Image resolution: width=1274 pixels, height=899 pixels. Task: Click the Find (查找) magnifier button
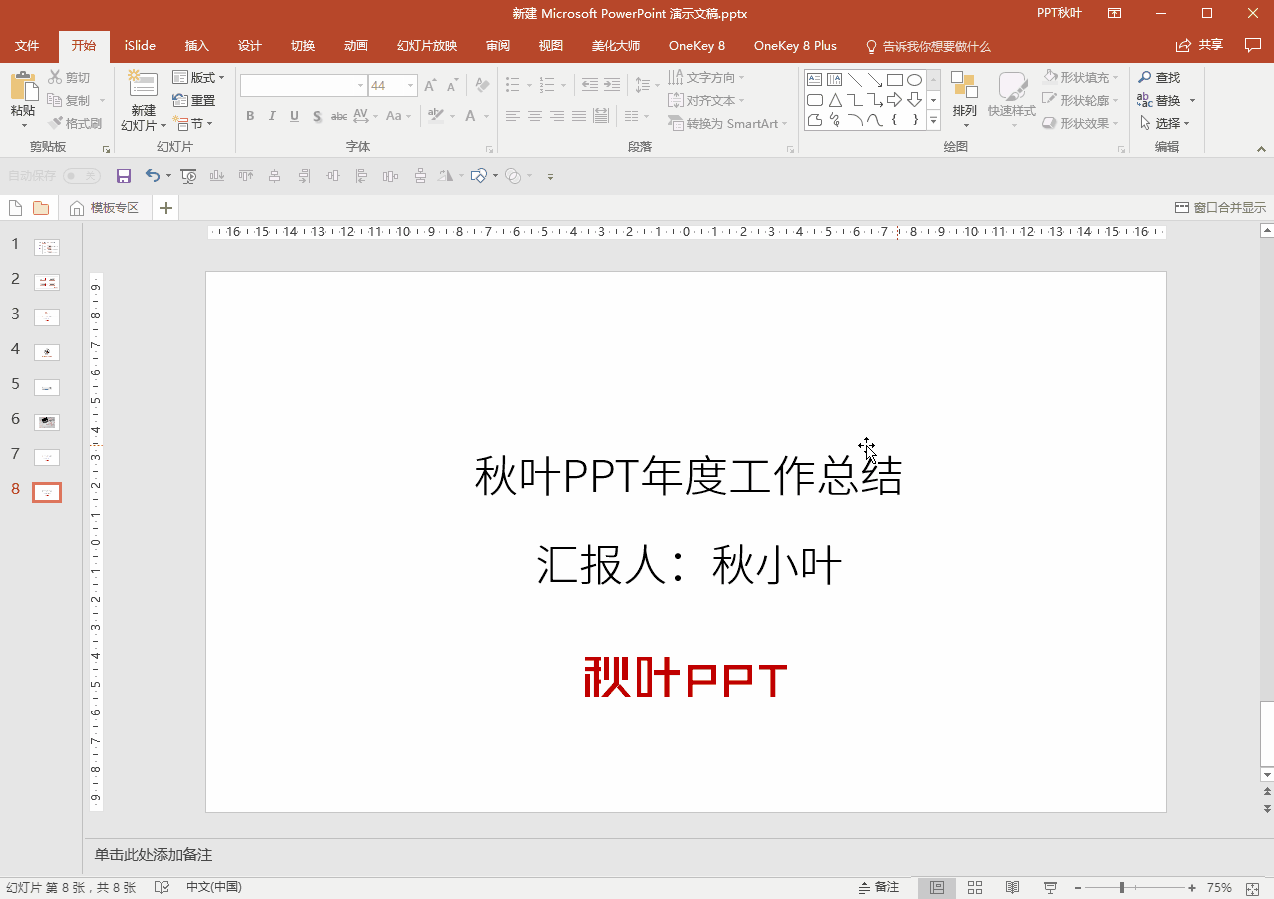(1159, 77)
